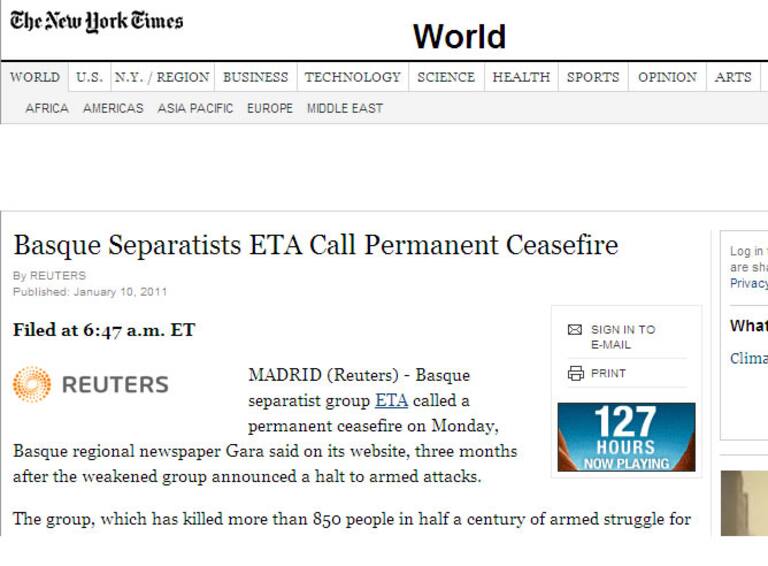
Task: Switch to the Business section
Action: [255, 77]
